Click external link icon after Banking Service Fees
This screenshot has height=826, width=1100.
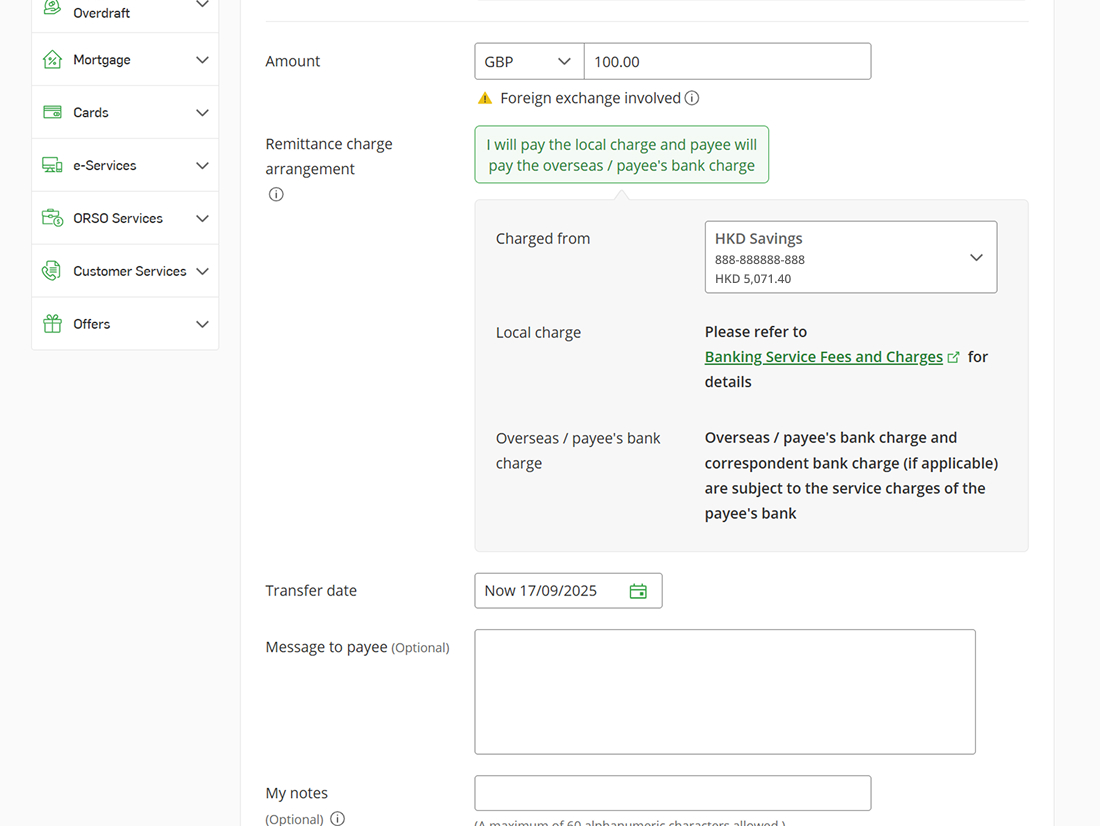tap(954, 356)
